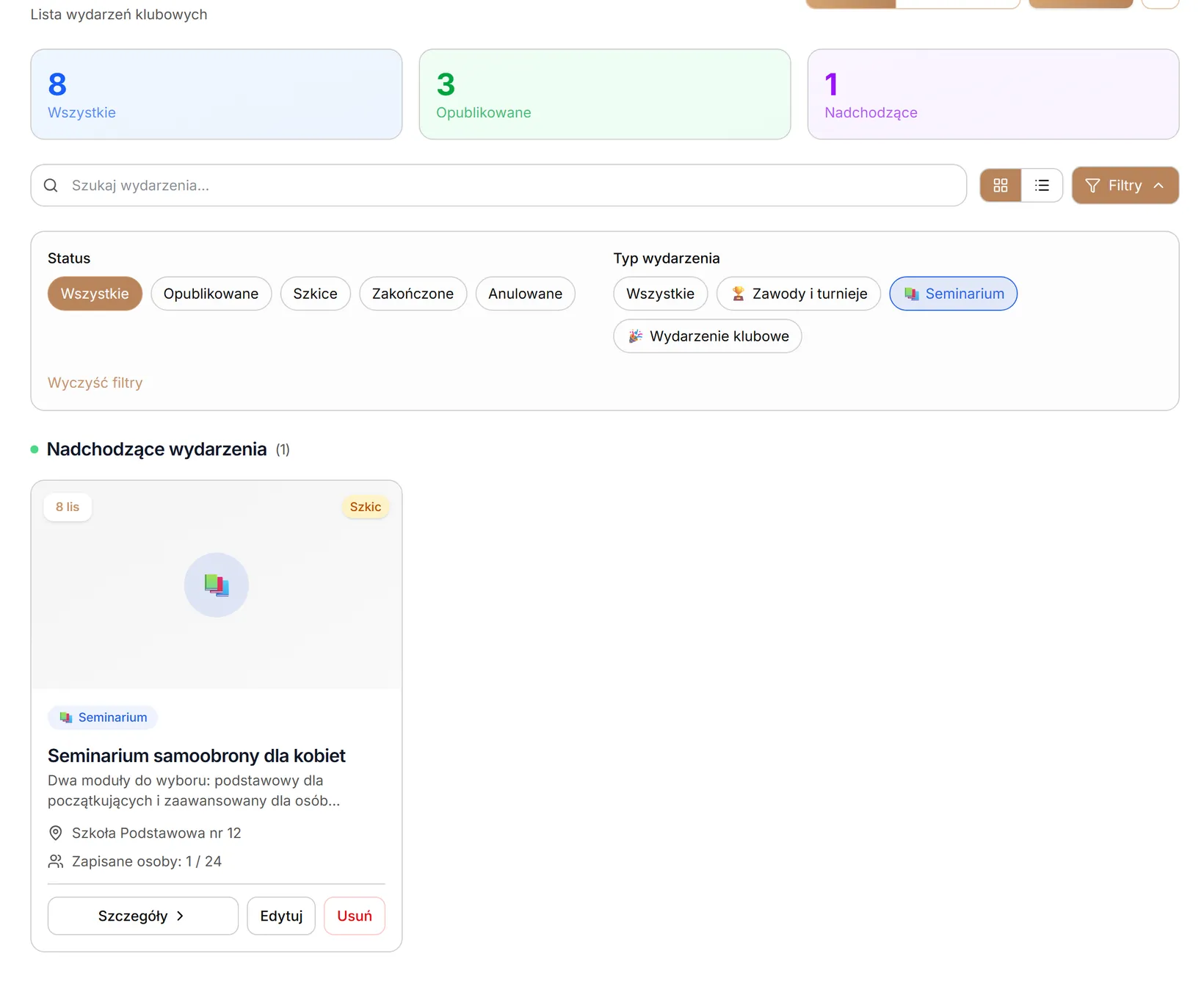Click the books icon in event thumbnail
This screenshot has width=1204, height=1003.
pos(217,585)
